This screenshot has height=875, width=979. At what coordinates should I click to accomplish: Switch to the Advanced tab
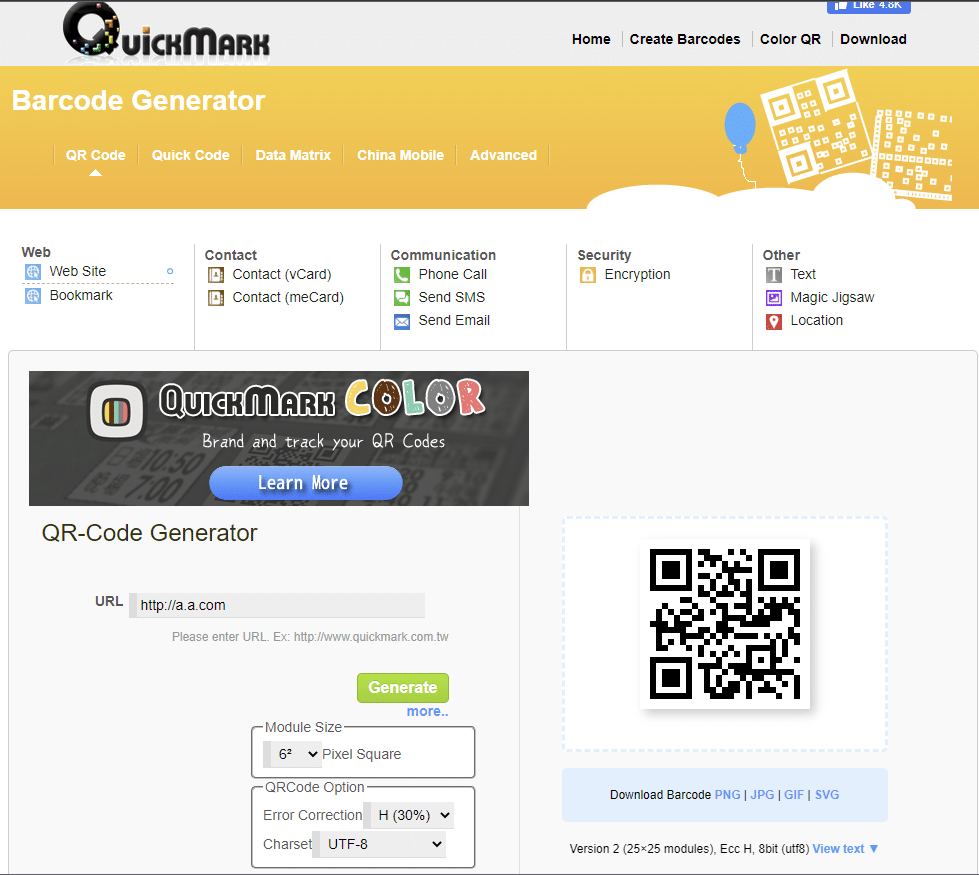(x=503, y=156)
